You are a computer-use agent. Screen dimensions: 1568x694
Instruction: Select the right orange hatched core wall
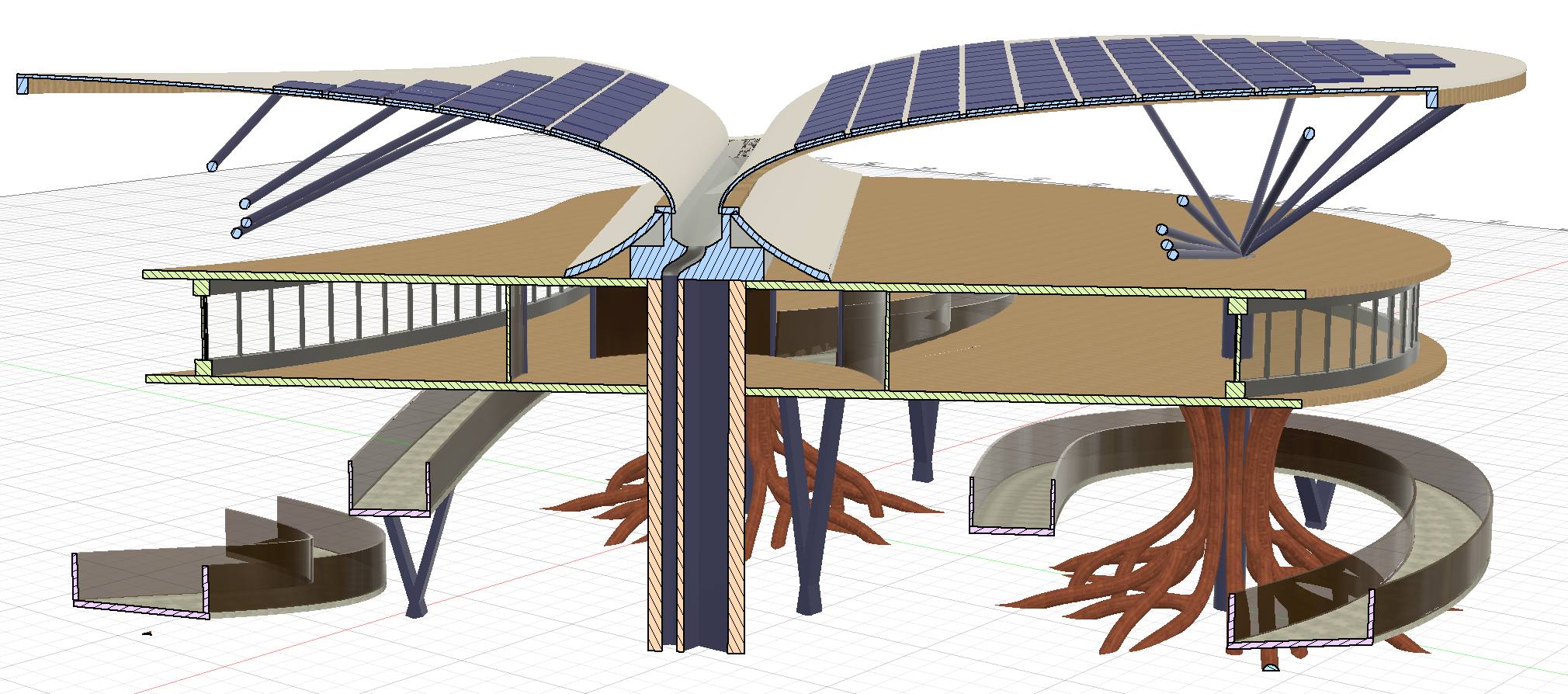pyautogui.click(x=737, y=466)
